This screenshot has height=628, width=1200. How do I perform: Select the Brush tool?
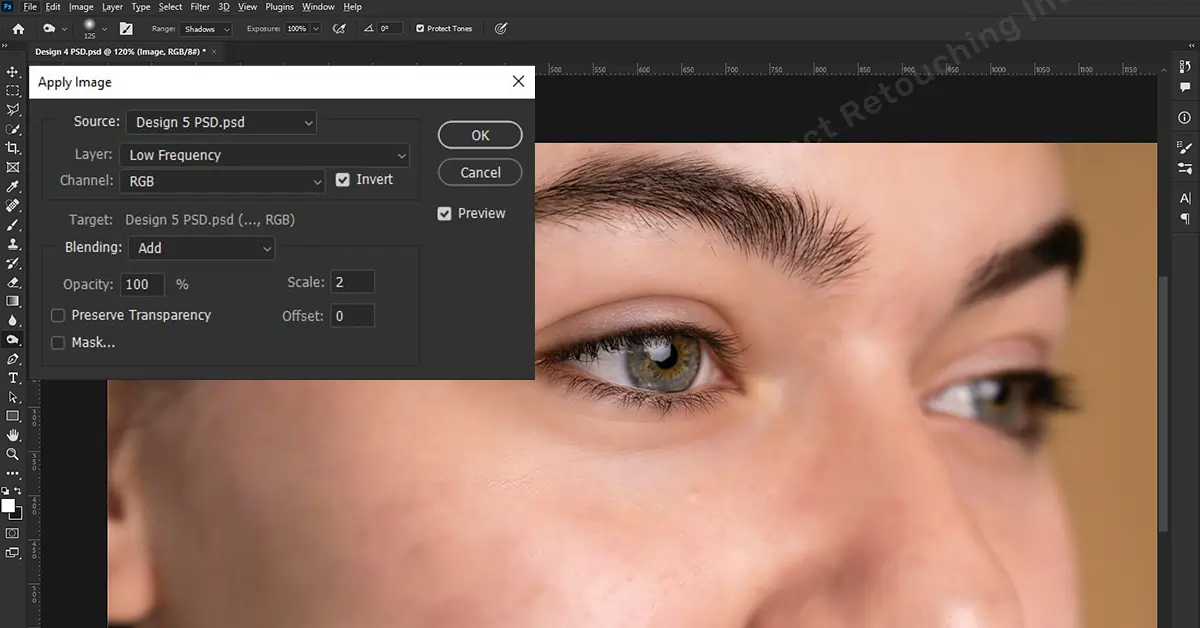pos(13,225)
